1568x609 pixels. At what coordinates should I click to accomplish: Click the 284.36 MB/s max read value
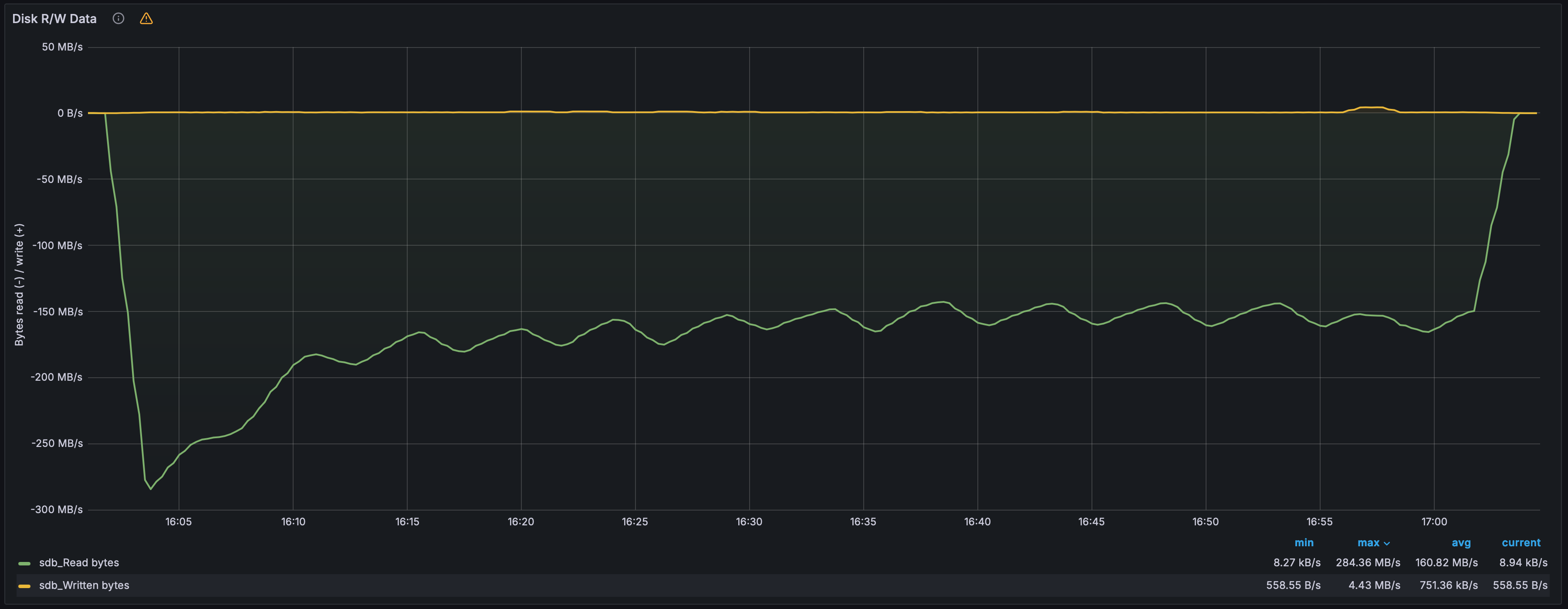click(1368, 563)
